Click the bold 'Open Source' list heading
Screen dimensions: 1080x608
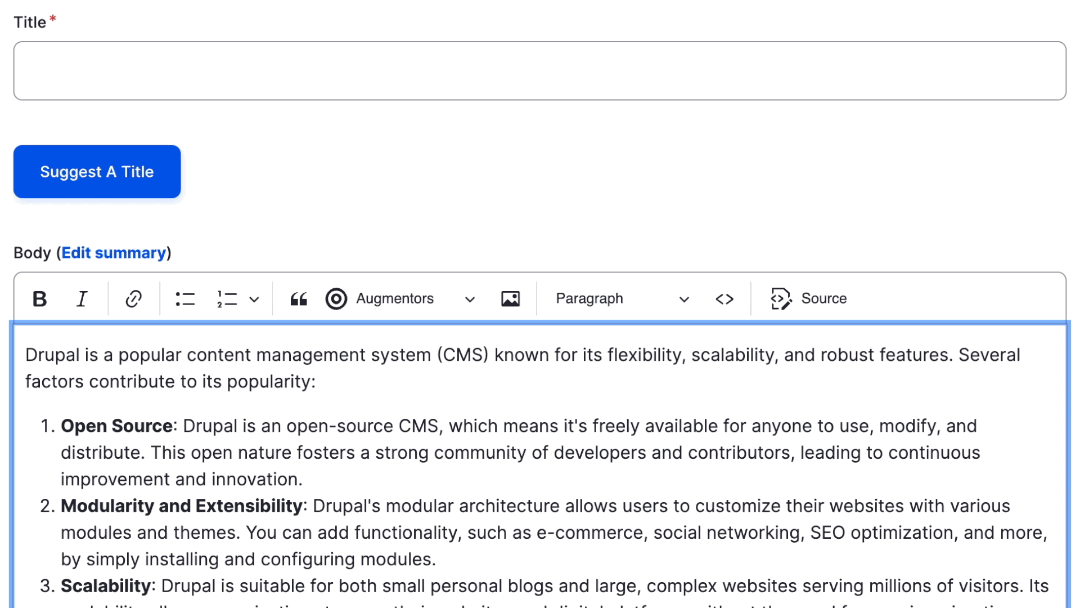(x=116, y=426)
